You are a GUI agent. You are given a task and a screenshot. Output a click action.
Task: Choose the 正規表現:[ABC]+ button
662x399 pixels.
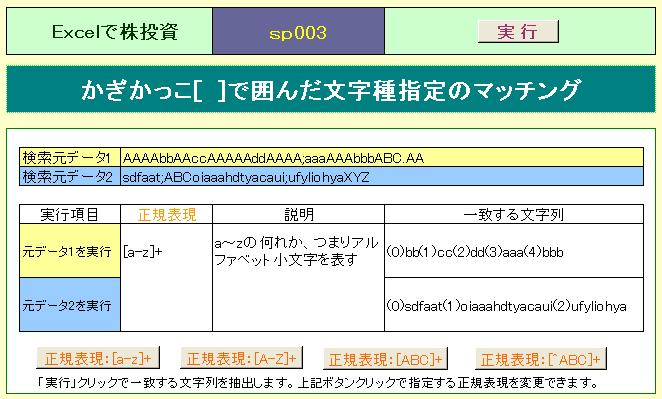[385, 359]
